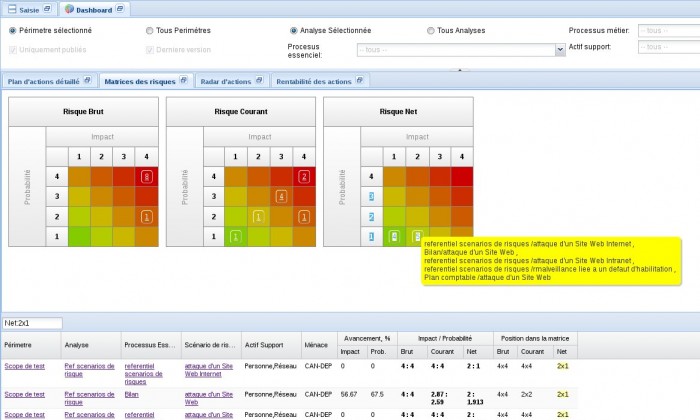The height and width of the screenshot is (420, 700).
Task: Select Tous Analyses radio button
Action: click(x=430, y=31)
